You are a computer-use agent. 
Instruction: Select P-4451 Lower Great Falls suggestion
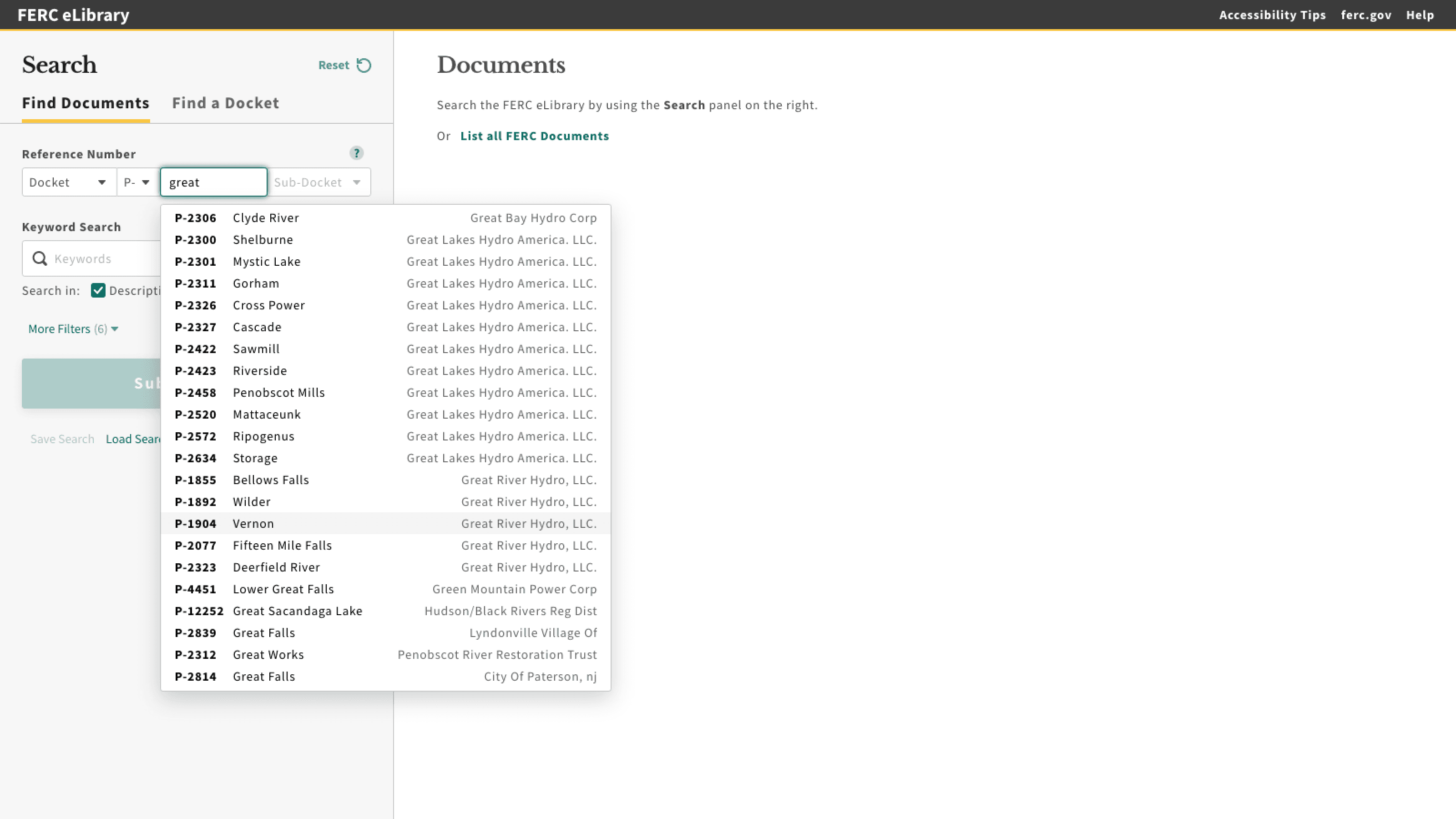(x=385, y=590)
